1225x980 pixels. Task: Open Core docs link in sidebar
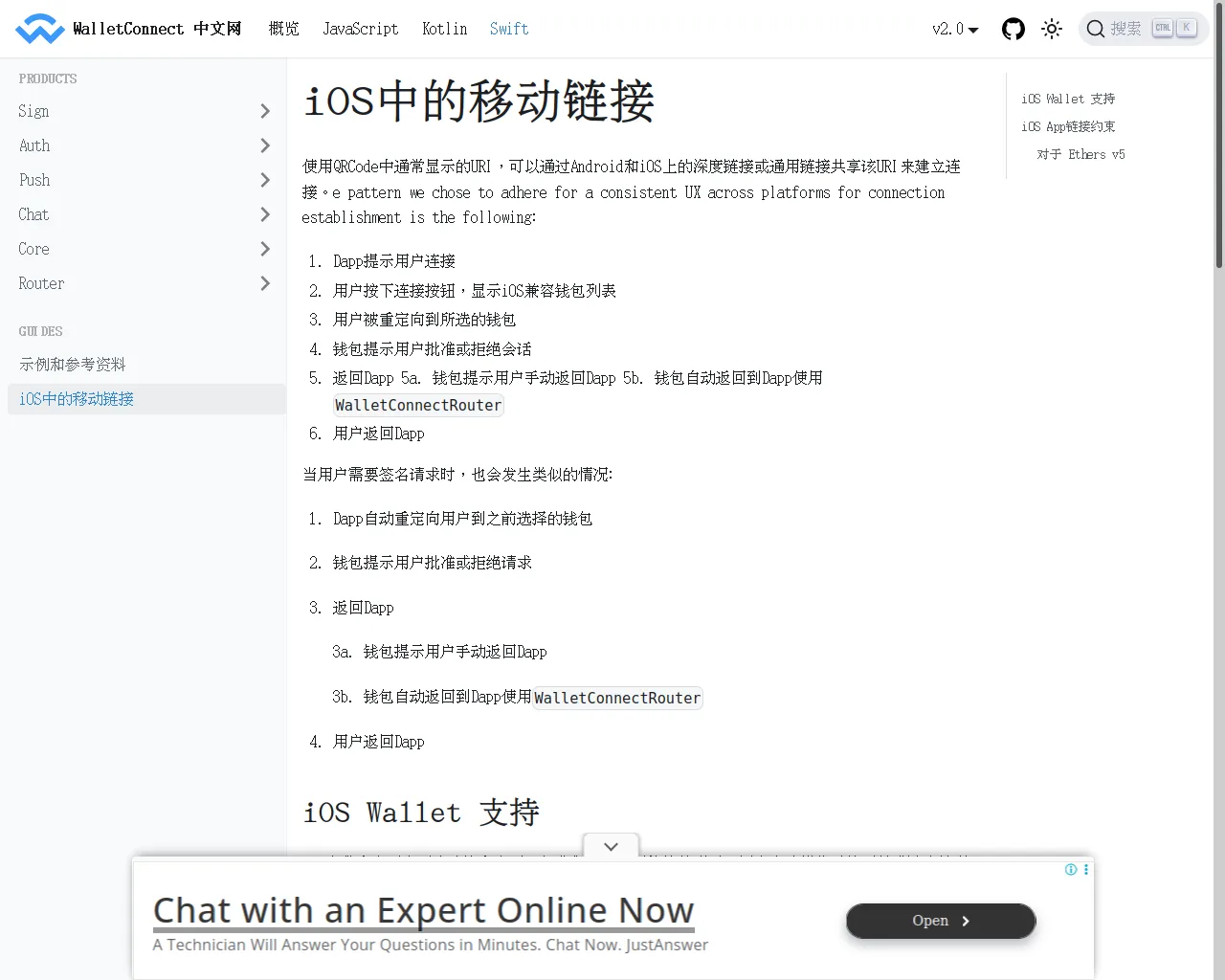33,249
